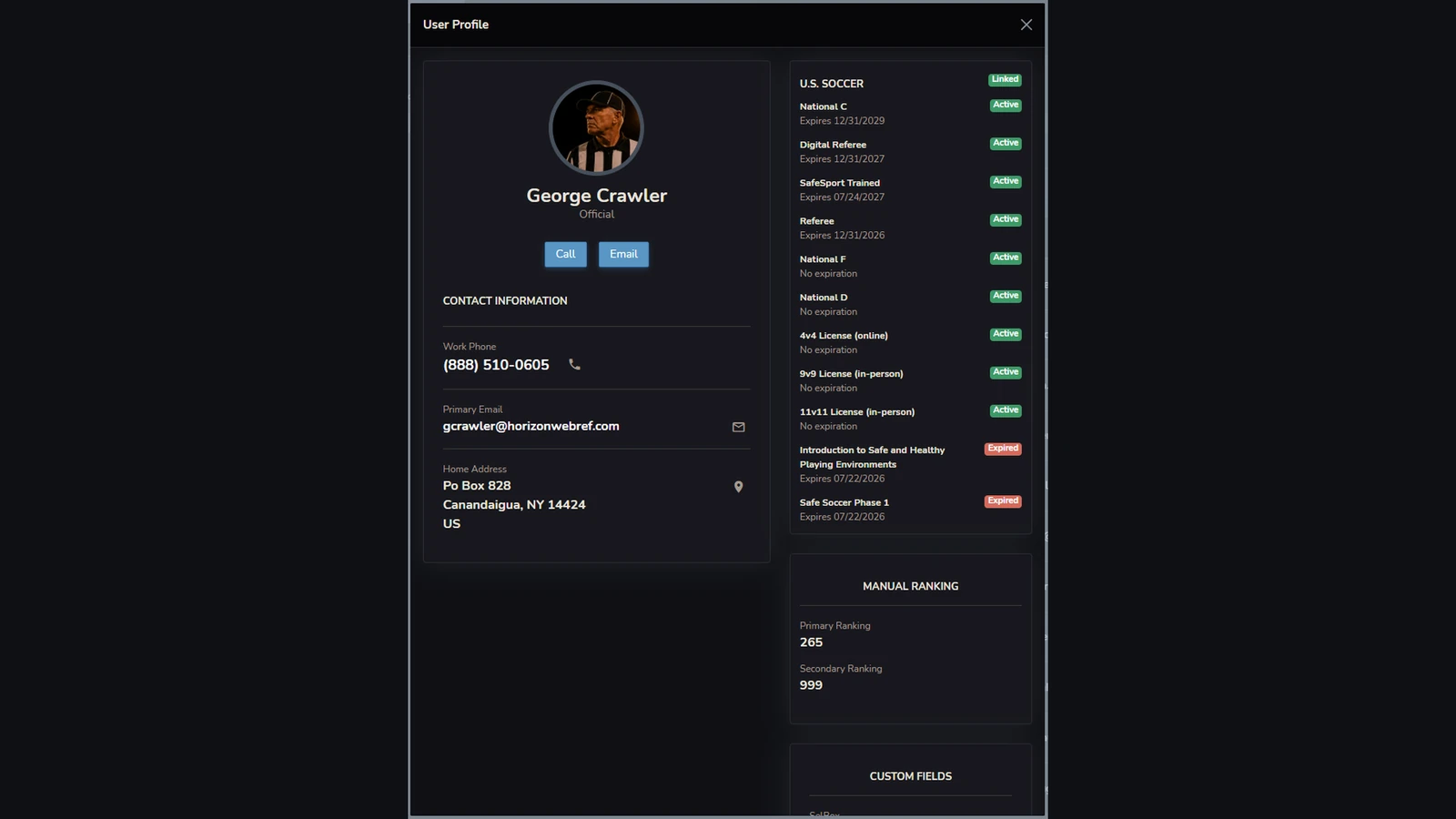Click the map pin icon beside home address
This screenshot has height=819, width=1456.
click(x=738, y=487)
